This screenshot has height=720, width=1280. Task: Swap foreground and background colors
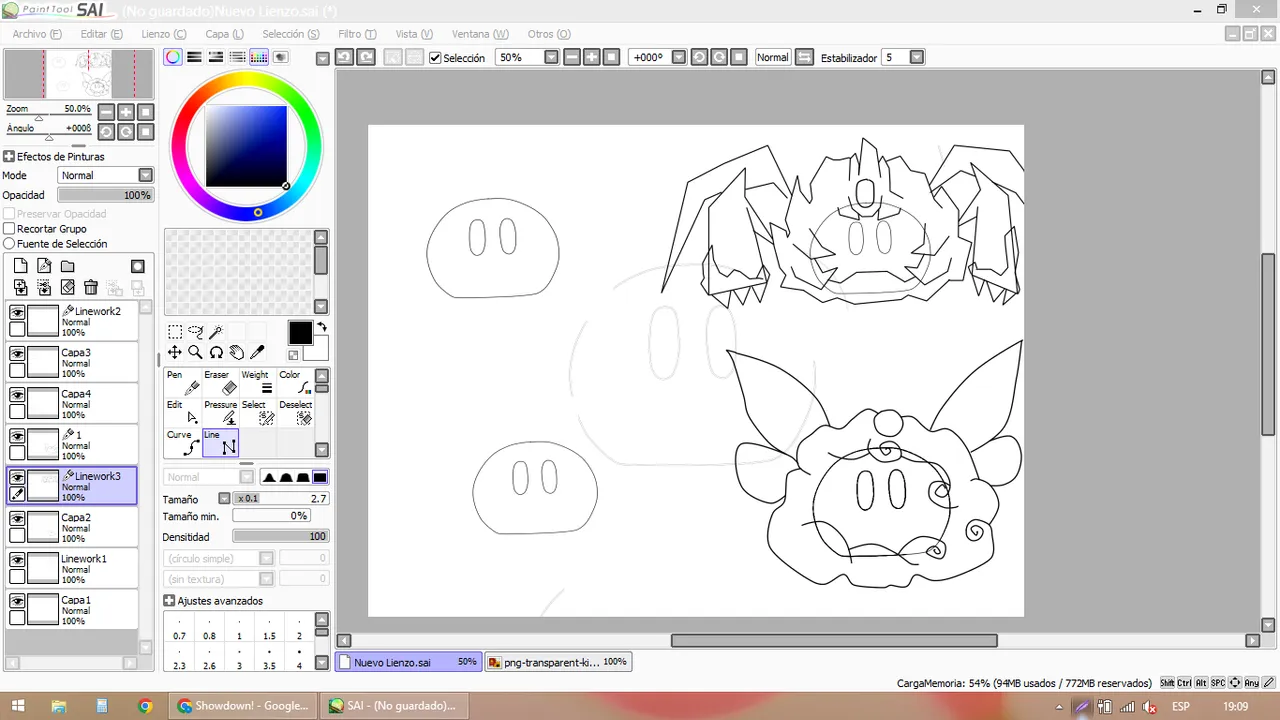322,327
